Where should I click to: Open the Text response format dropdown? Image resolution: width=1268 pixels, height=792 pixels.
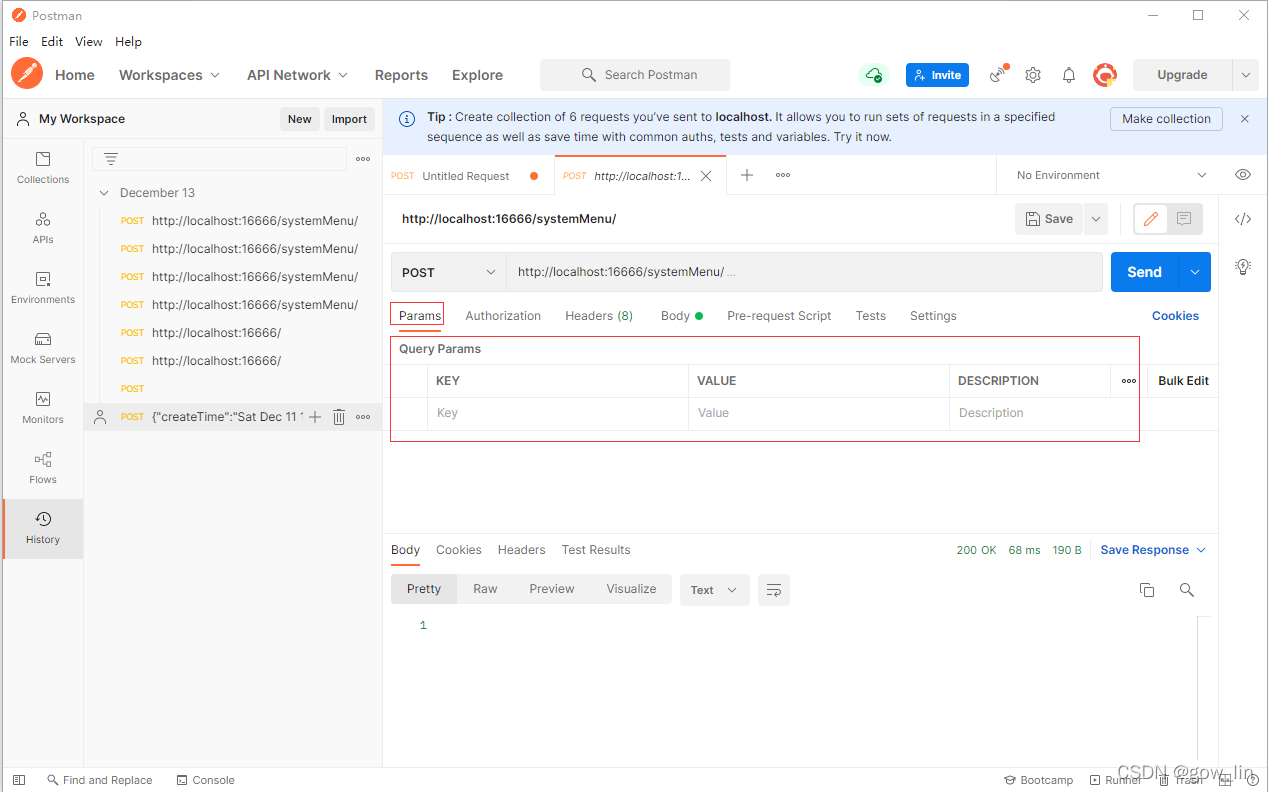(715, 590)
